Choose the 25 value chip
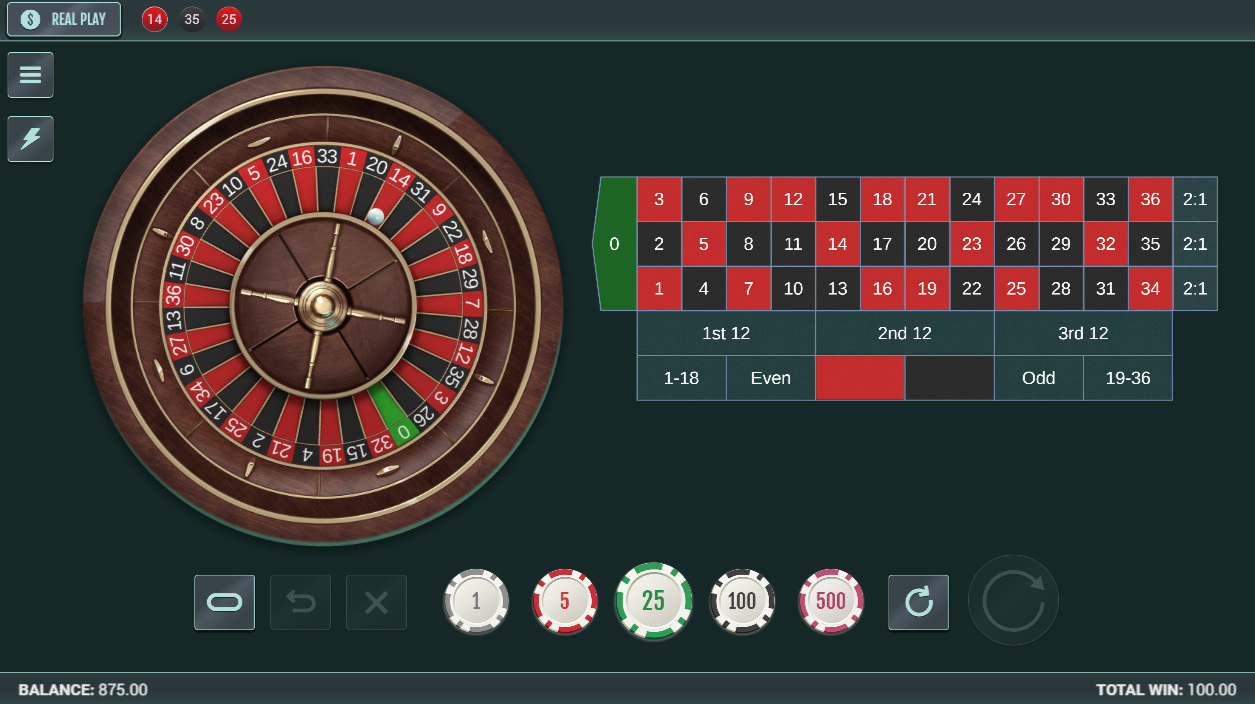This screenshot has height=704, width=1255. [x=653, y=600]
